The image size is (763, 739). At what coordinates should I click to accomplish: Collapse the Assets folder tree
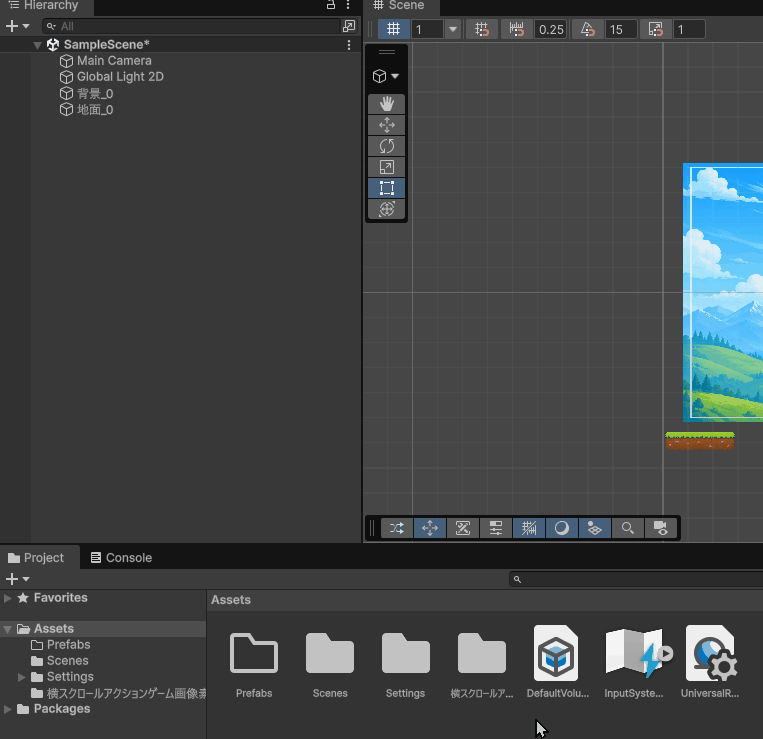[x=7, y=630]
